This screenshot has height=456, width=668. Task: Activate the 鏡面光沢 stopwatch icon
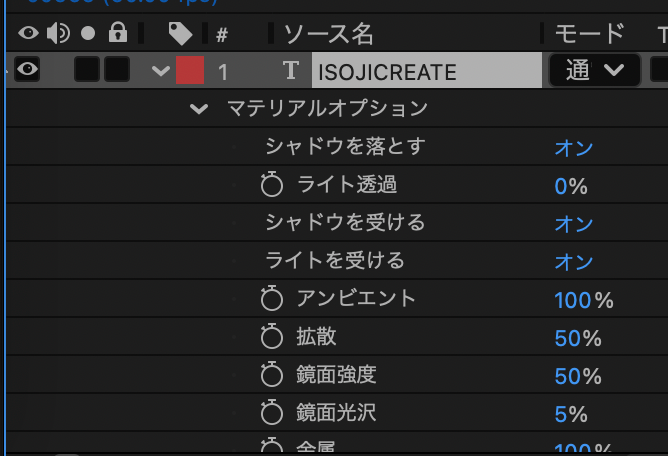click(271, 413)
